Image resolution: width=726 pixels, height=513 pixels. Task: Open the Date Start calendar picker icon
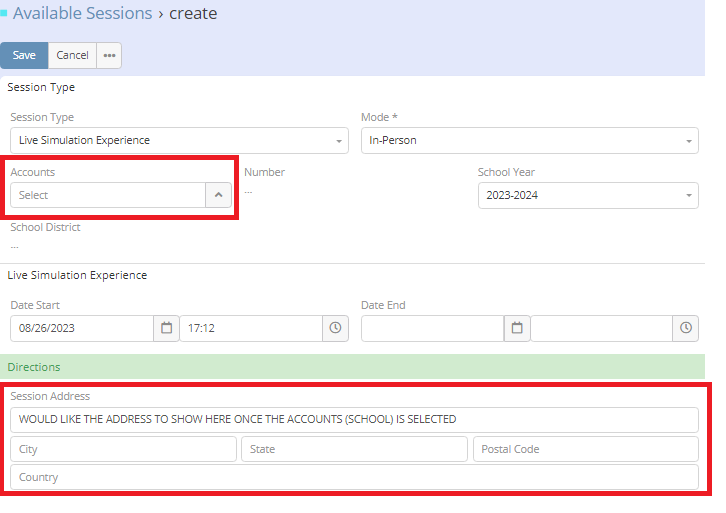166,328
